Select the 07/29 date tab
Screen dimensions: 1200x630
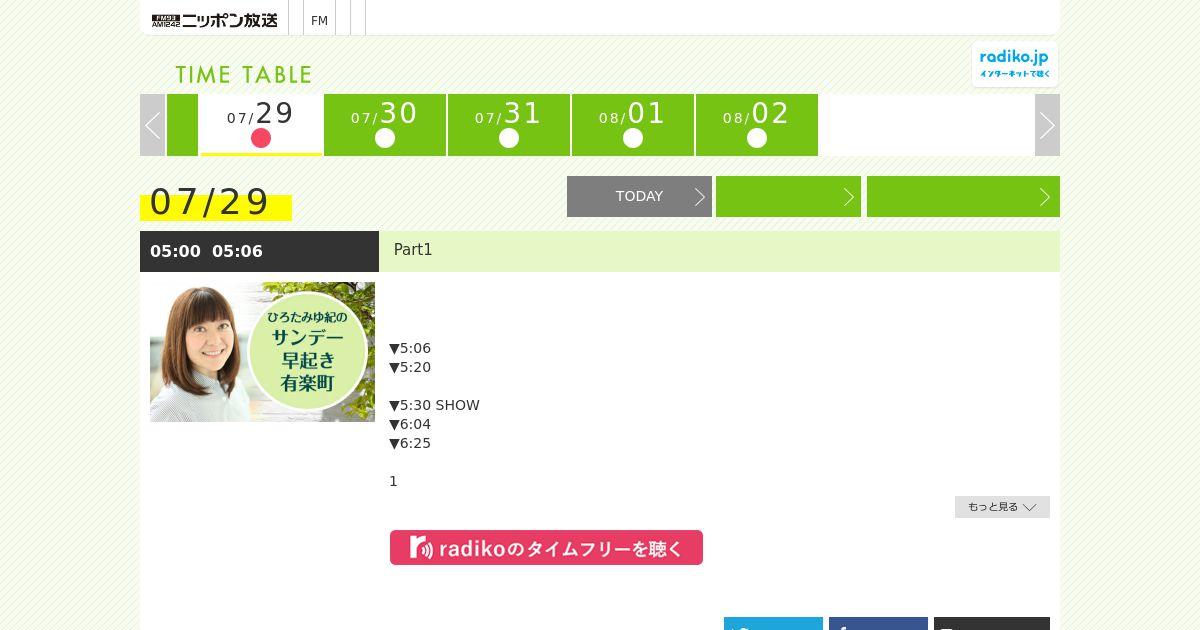tap(261, 125)
